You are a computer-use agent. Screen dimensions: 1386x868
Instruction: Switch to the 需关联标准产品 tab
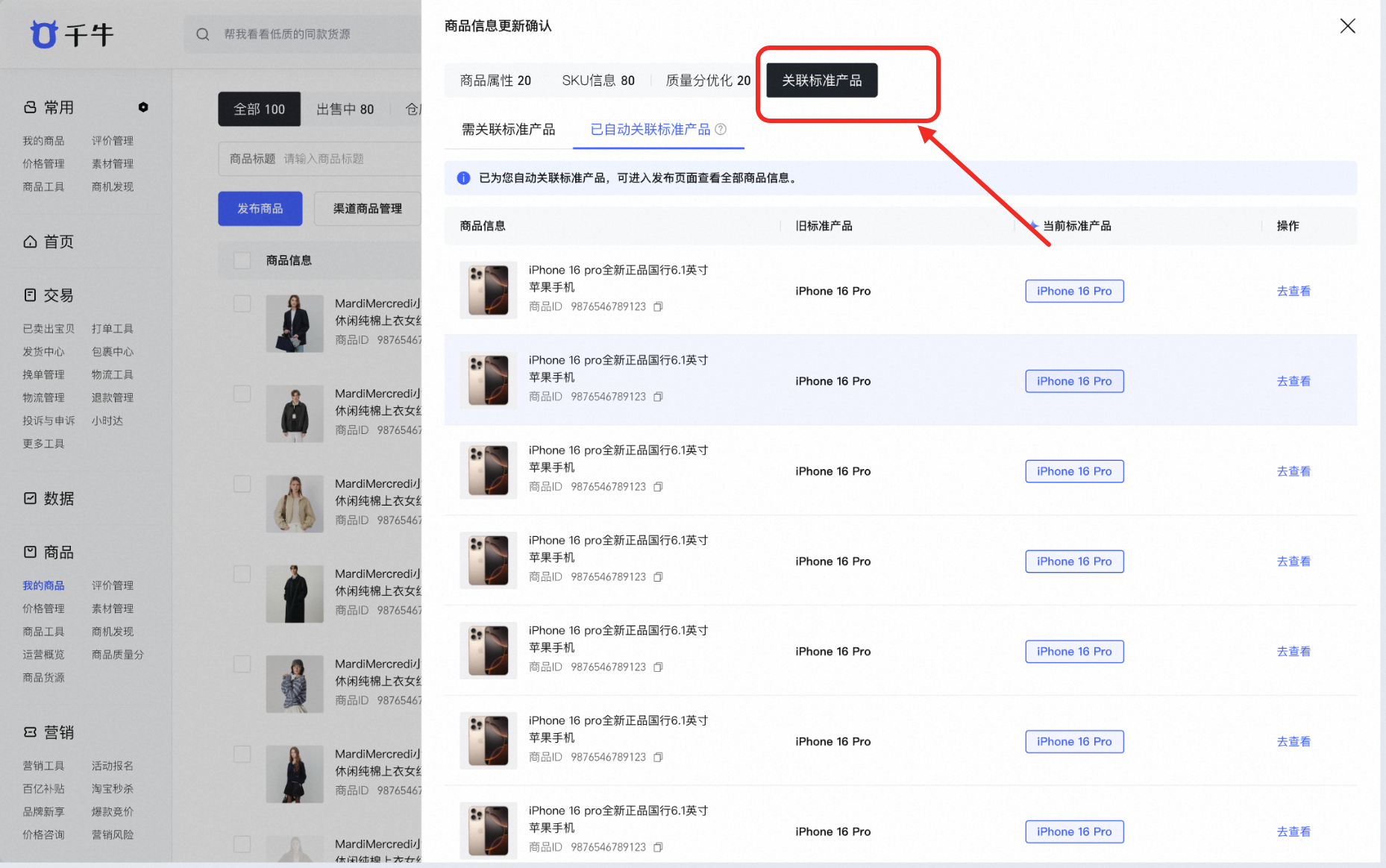[508, 130]
